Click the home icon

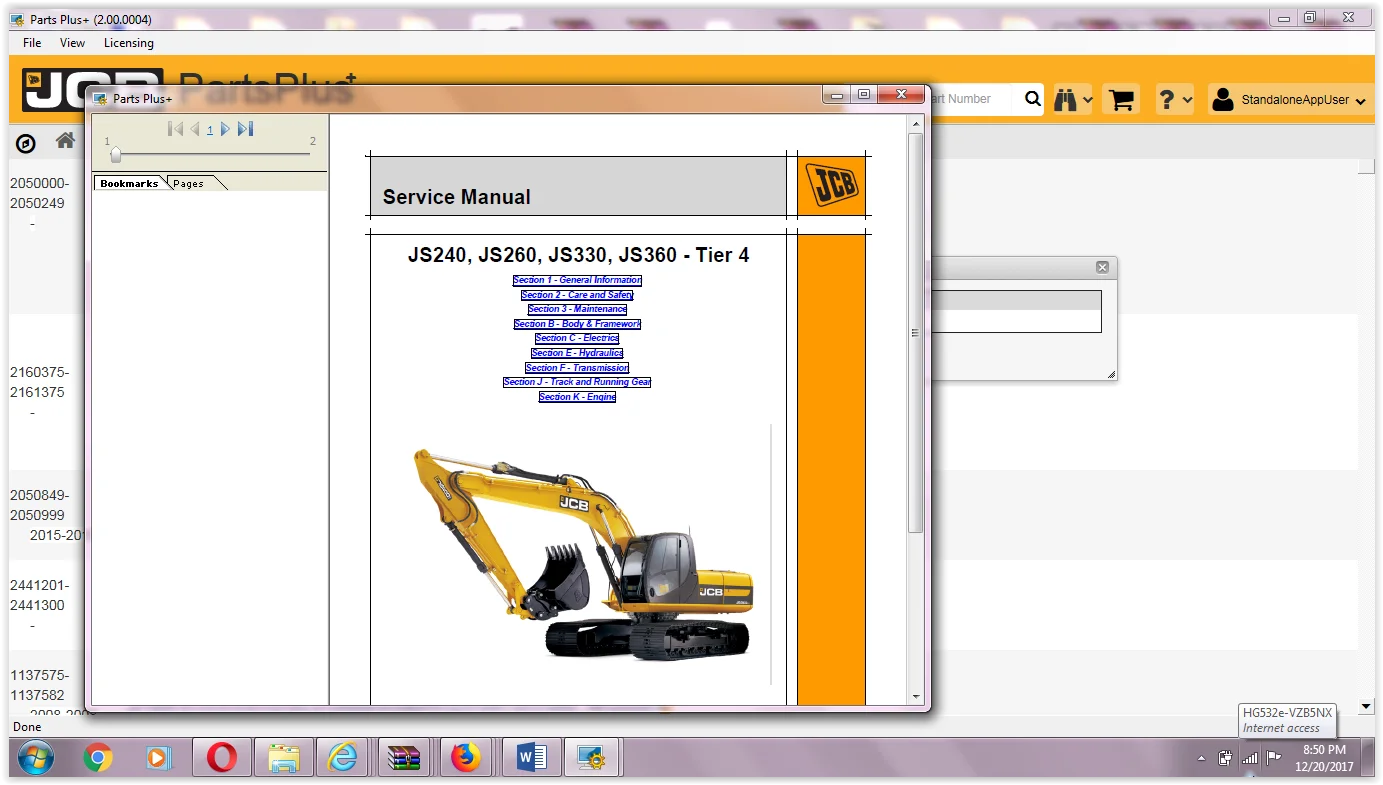tap(66, 141)
